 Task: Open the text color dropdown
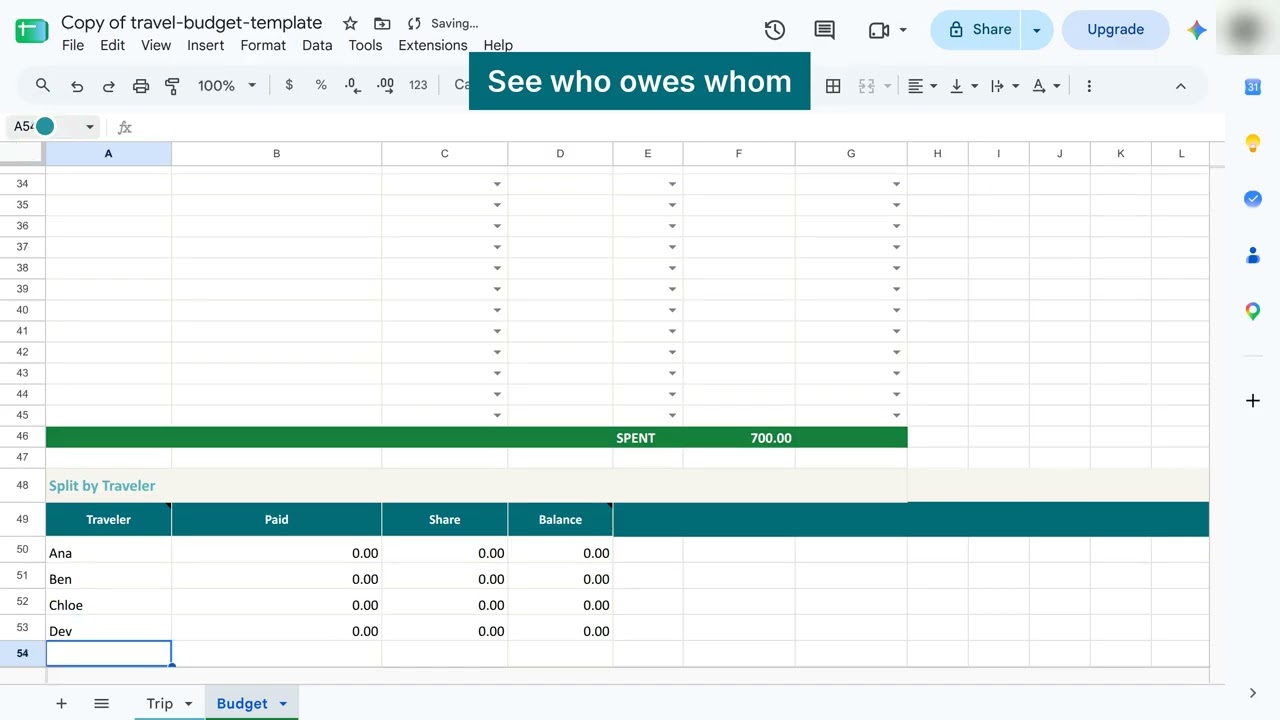1046,86
